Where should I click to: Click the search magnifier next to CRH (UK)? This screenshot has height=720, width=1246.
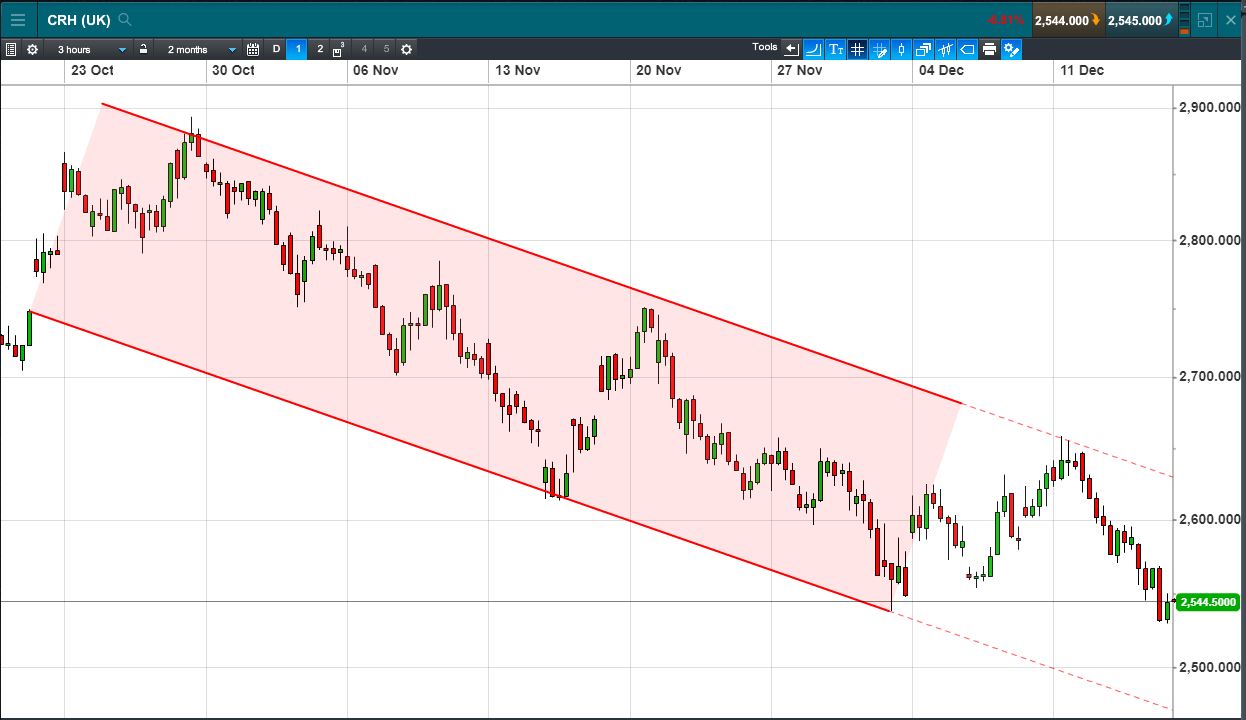[x=124, y=19]
